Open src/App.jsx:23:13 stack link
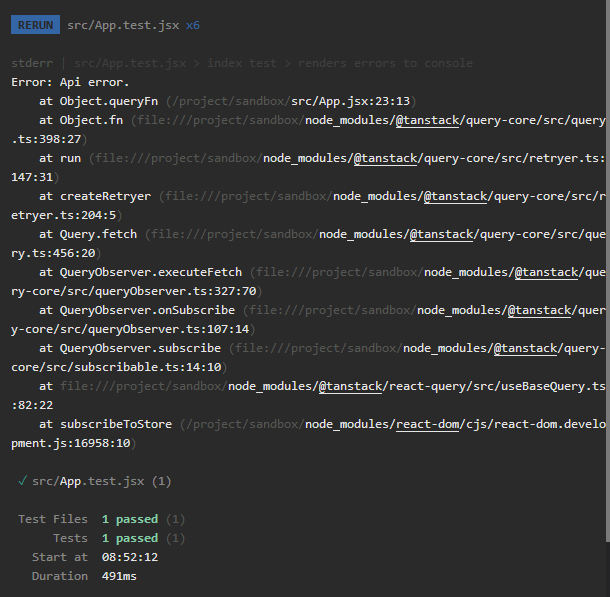 point(350,101)
